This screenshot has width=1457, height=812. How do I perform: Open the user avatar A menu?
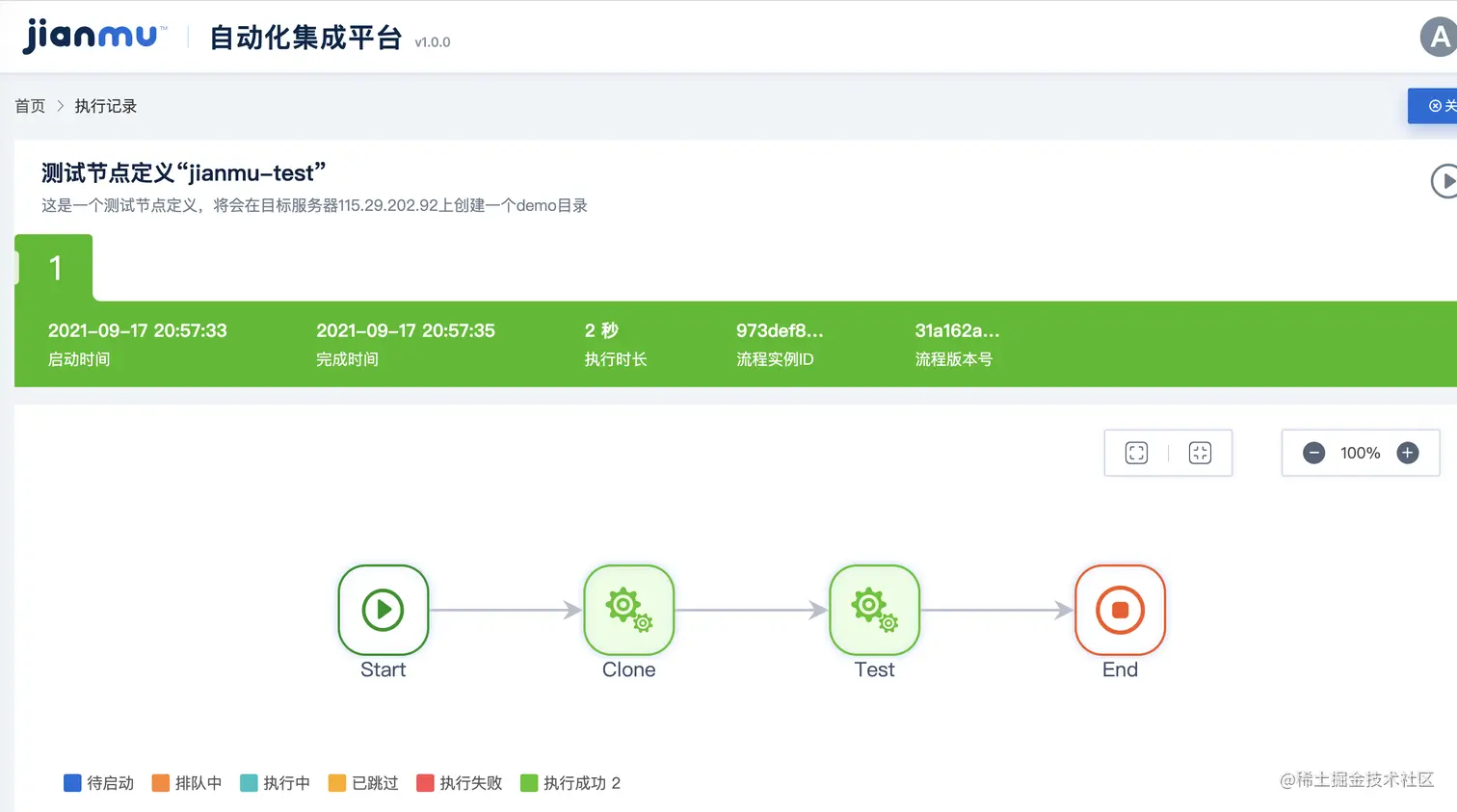[x=1439, y=38]
